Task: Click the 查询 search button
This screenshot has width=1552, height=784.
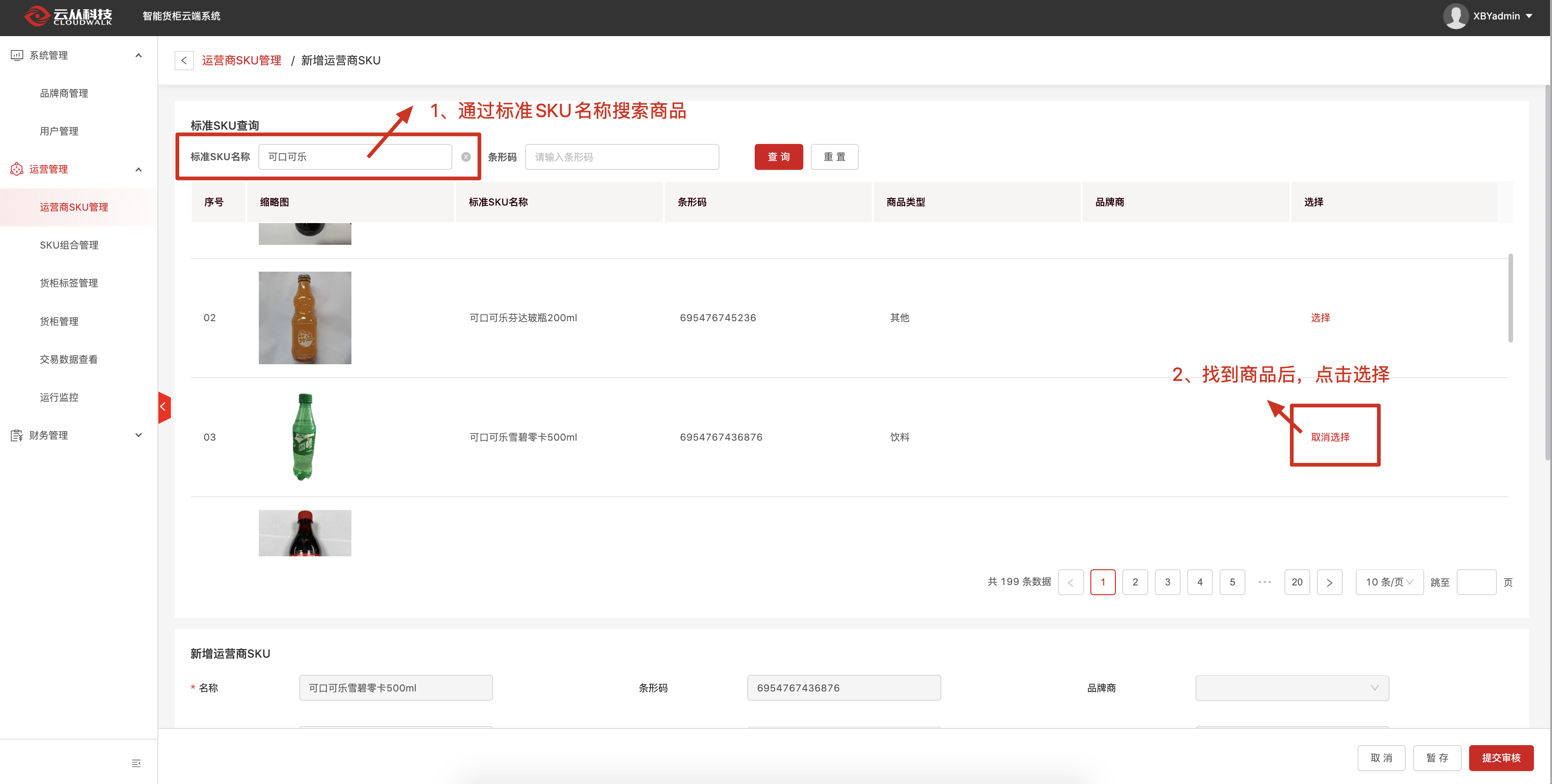Action: click(778, 156)
